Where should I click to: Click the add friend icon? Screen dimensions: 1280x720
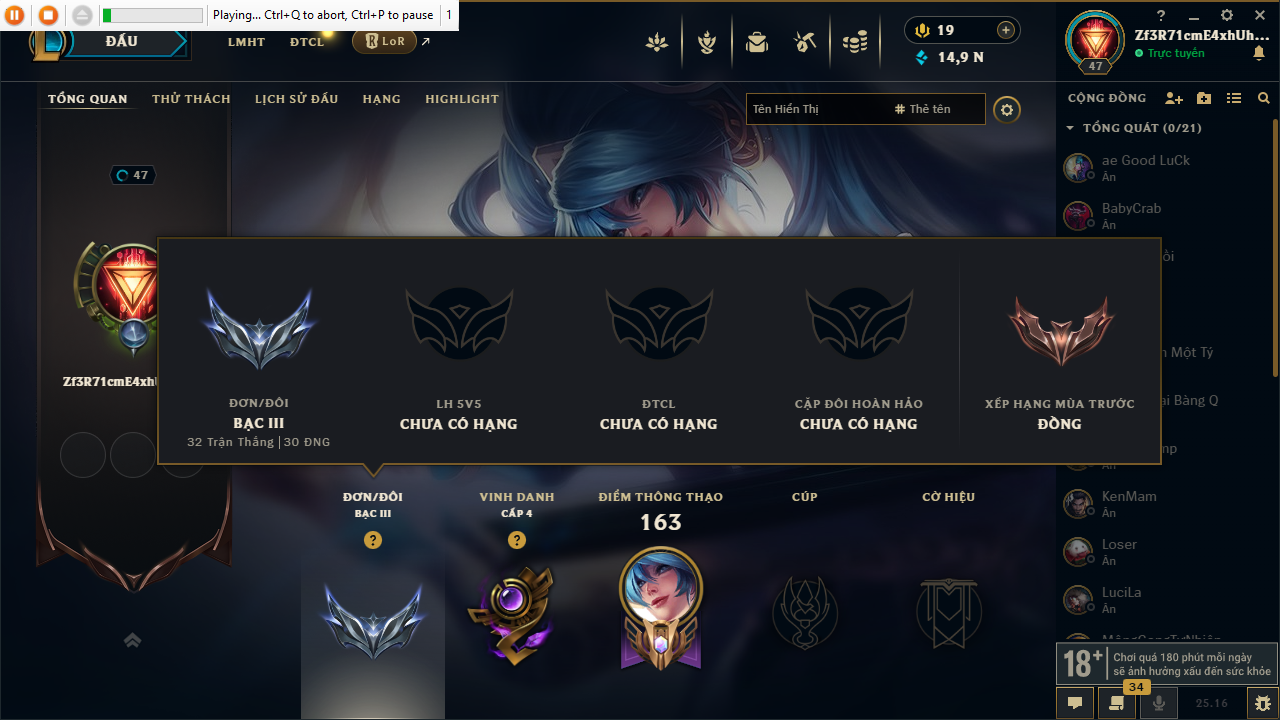click(x=1174, y=98)
